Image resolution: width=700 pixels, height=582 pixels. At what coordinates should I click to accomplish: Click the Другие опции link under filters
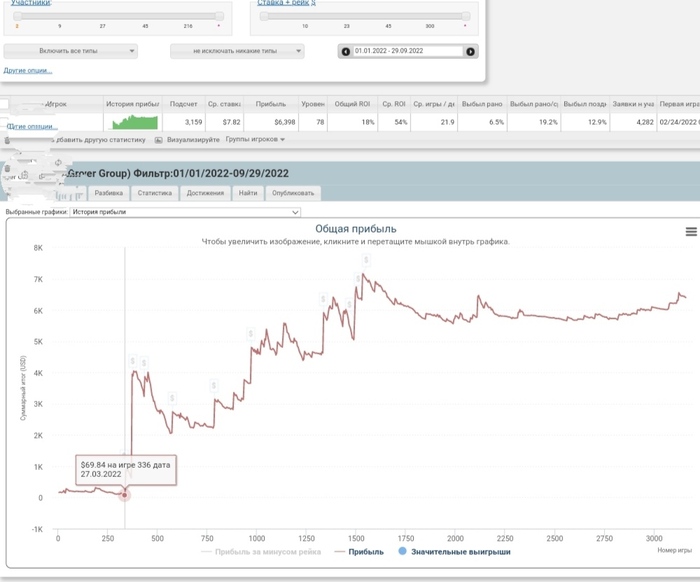pyautogui.click(x=28, y=70)
